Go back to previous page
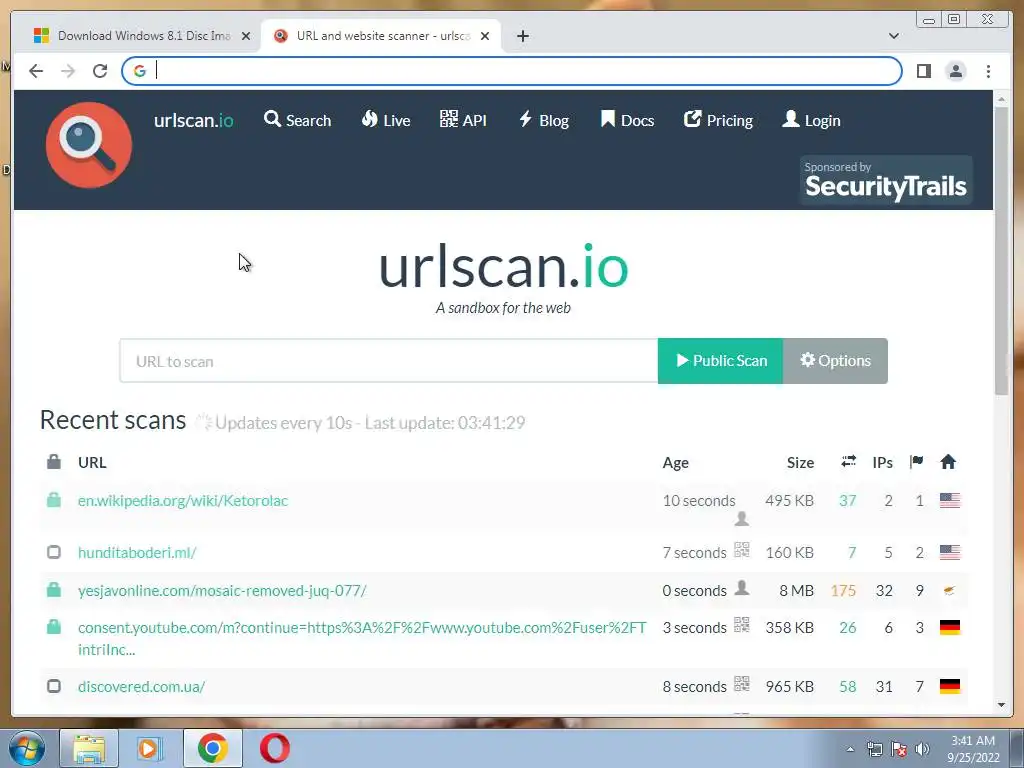 coord(36,71)
